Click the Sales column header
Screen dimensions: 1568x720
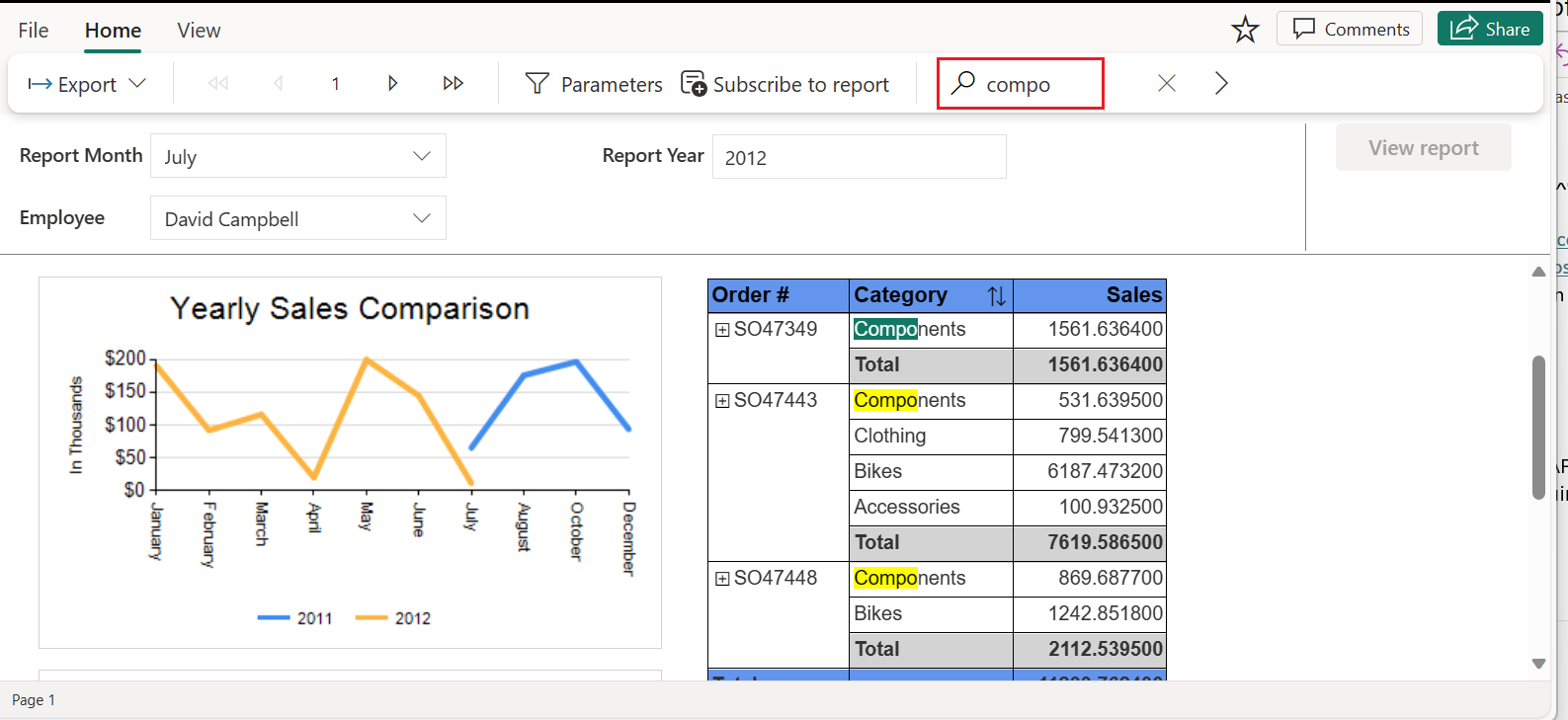pos(1090,295)
